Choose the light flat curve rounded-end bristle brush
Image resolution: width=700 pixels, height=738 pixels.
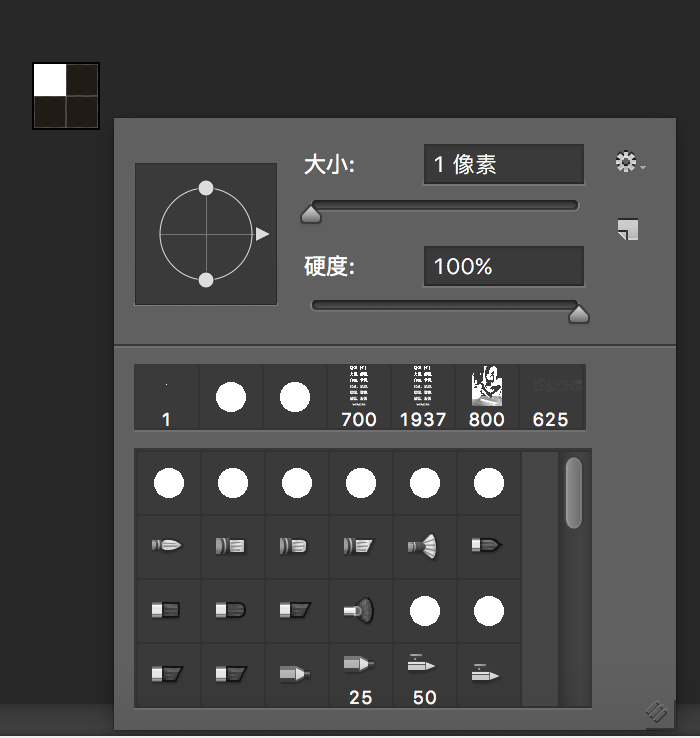point(297,546)
